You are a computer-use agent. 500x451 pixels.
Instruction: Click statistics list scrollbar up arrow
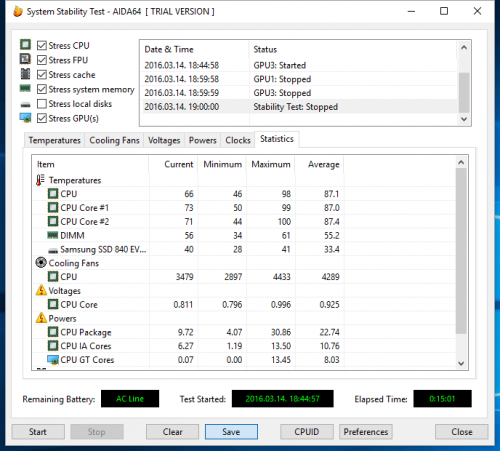click(x=461, y=162)
